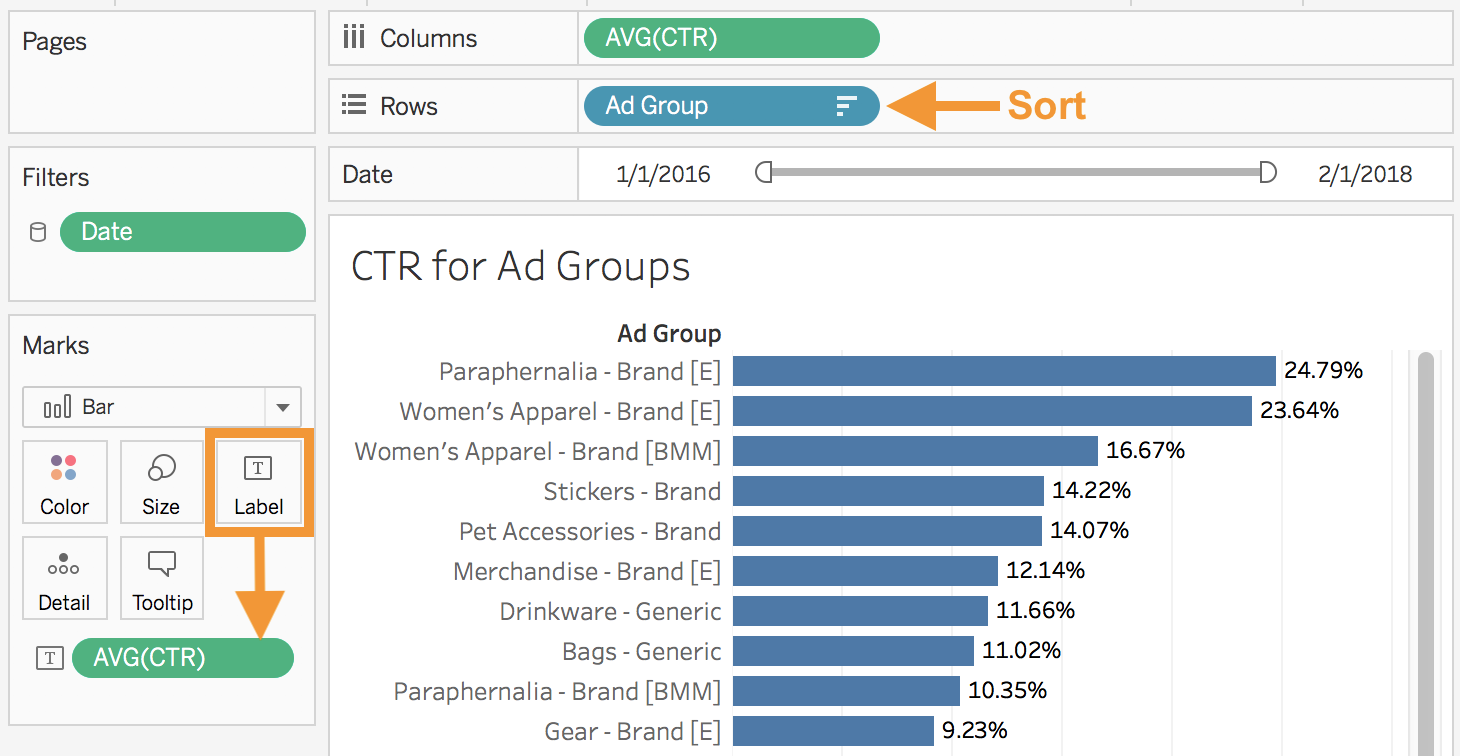Screen dimensions: 1460x756
Task: Open the Size marks card
Action: tap(161, 482)
